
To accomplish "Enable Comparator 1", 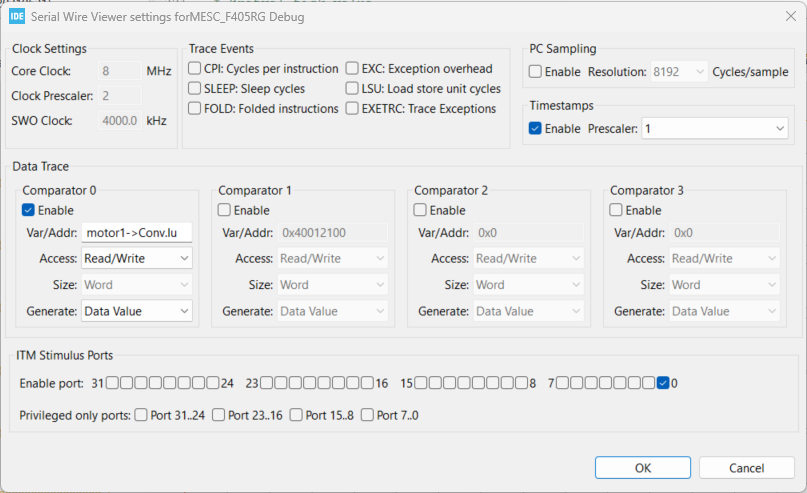I will point(224,210).
